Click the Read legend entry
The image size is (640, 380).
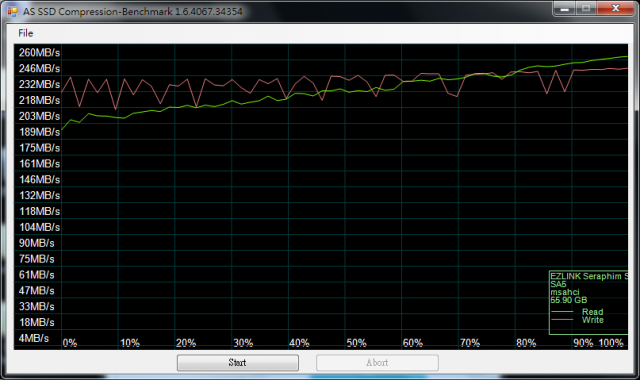(592, 312)
